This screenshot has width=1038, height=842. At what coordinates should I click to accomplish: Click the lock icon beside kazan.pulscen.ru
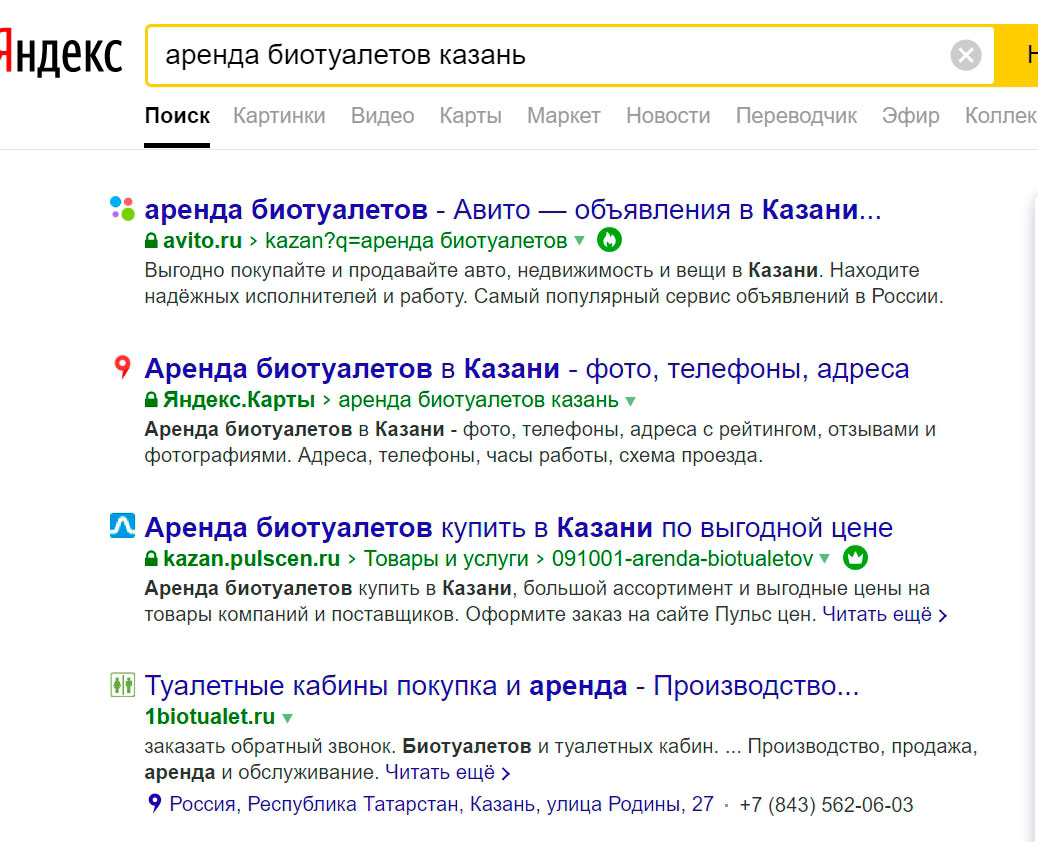point(152,558)
